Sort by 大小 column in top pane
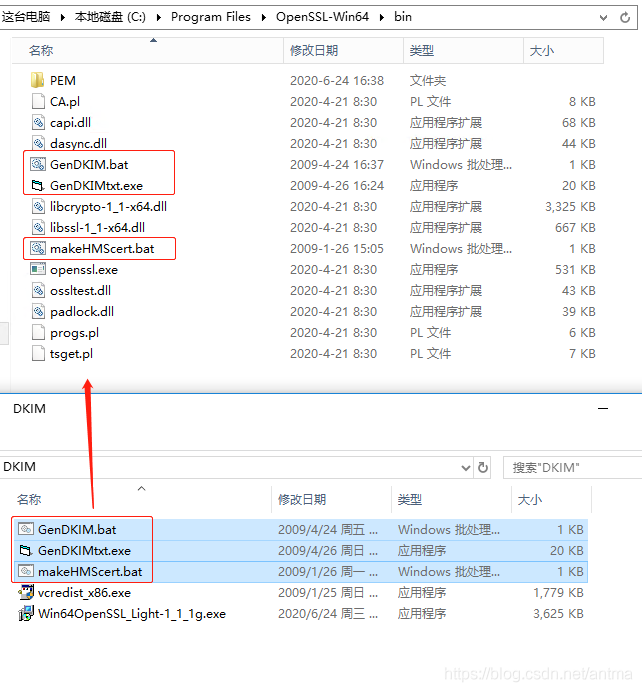Image resolution: width=642 pixels, height=692 pixels. tap(541, 50)
